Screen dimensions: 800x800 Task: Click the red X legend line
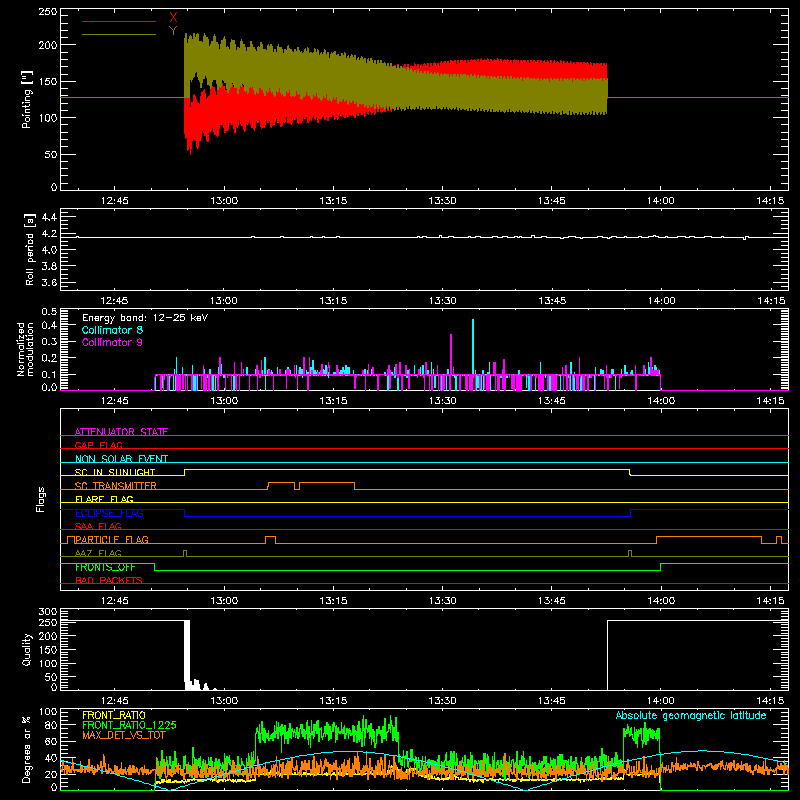point(119,21)
